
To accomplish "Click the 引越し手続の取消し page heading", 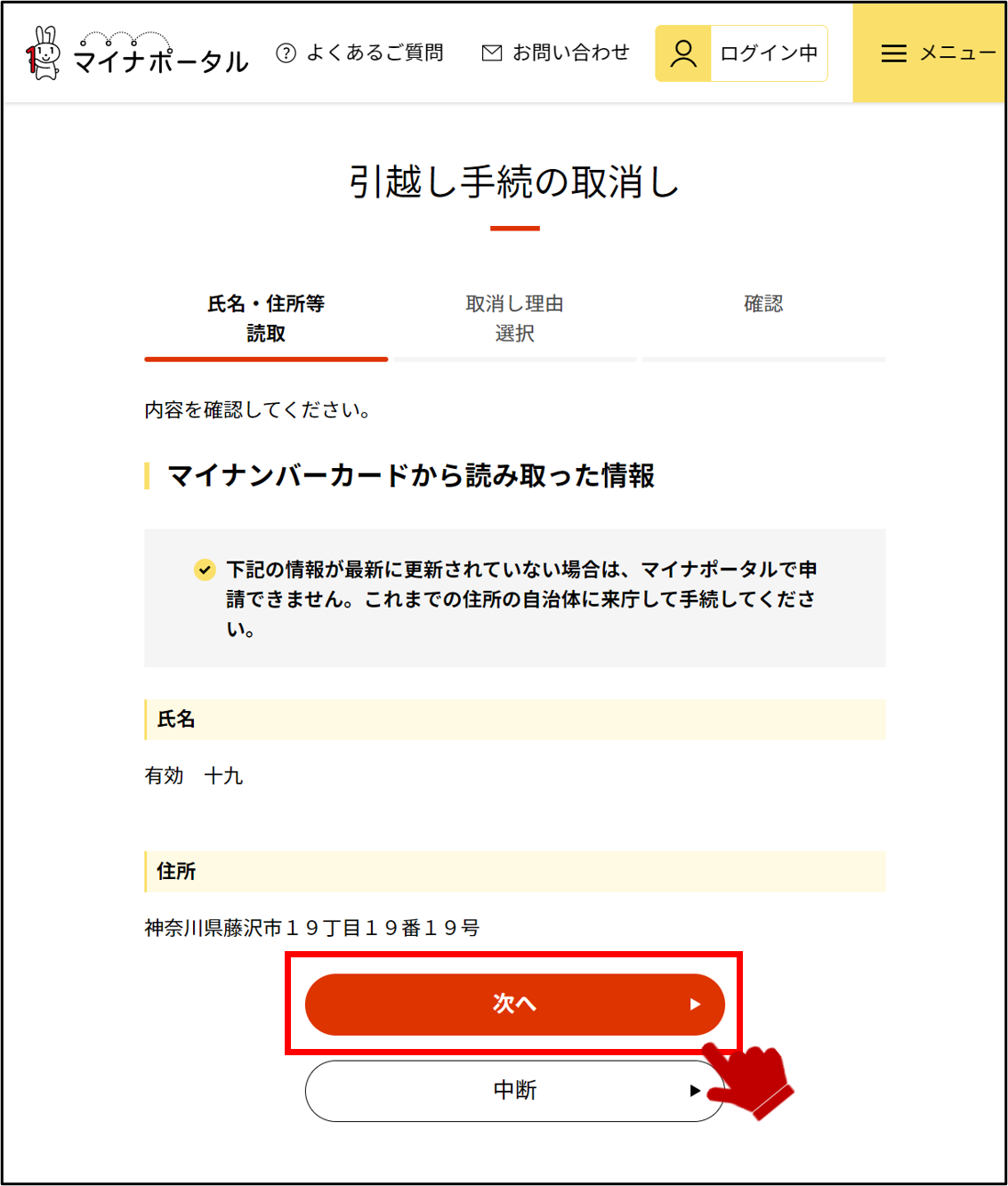I will (x=514, y=182).
